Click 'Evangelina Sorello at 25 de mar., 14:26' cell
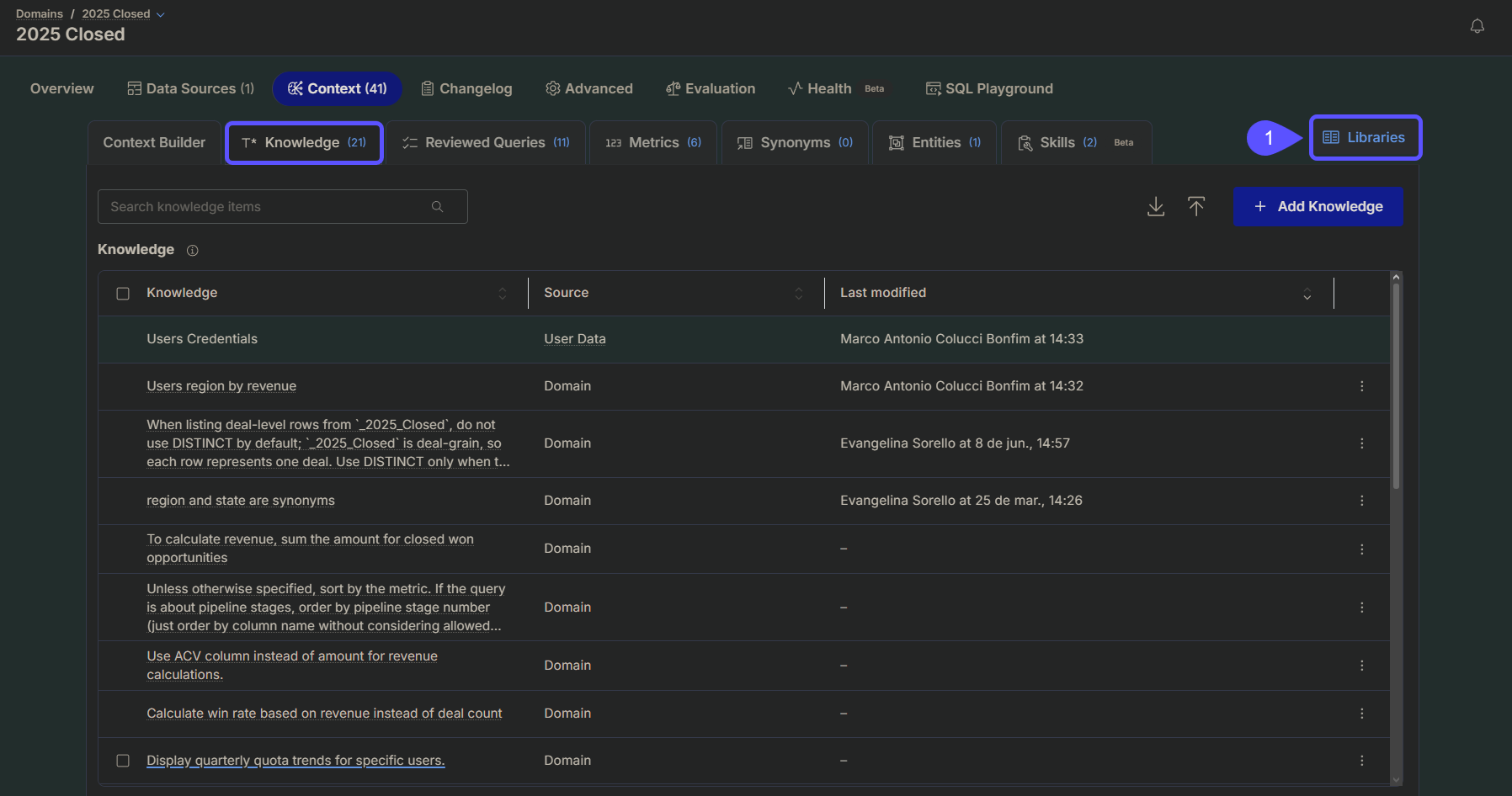Viewport: 1512px width, 796px height. pyautogui.click(x=961, y=501)
